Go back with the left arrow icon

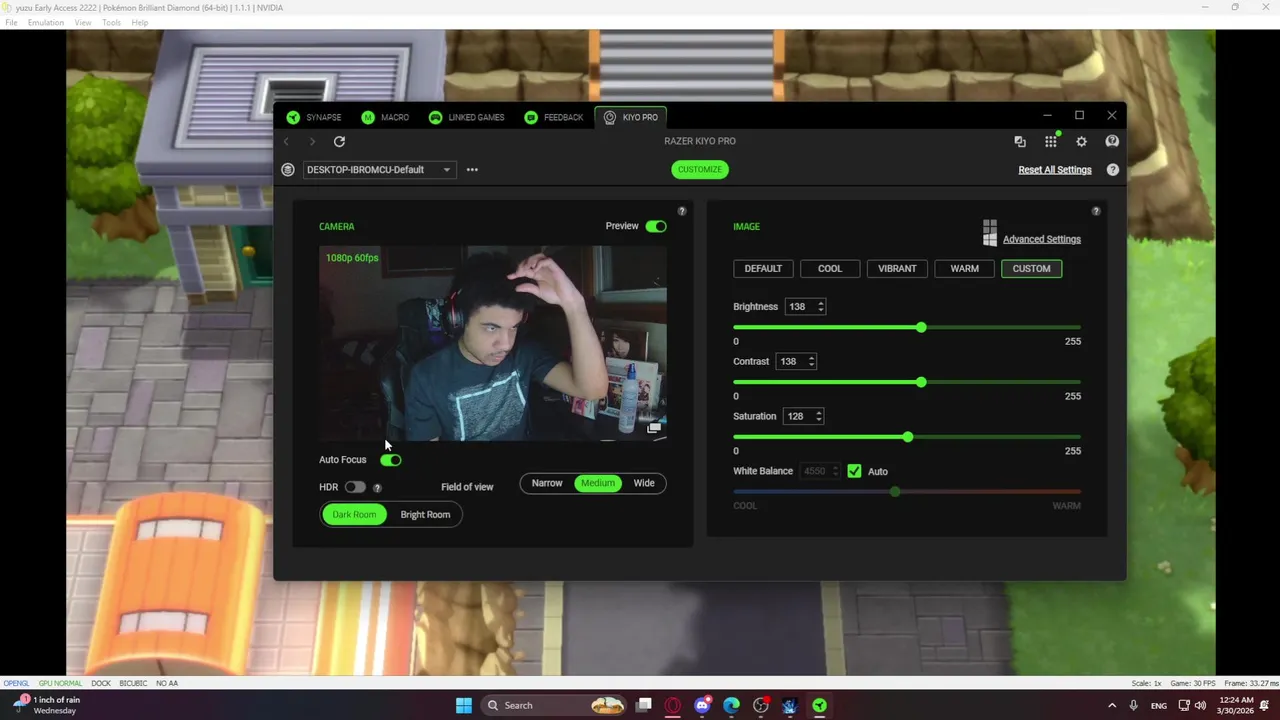(286, 142)
